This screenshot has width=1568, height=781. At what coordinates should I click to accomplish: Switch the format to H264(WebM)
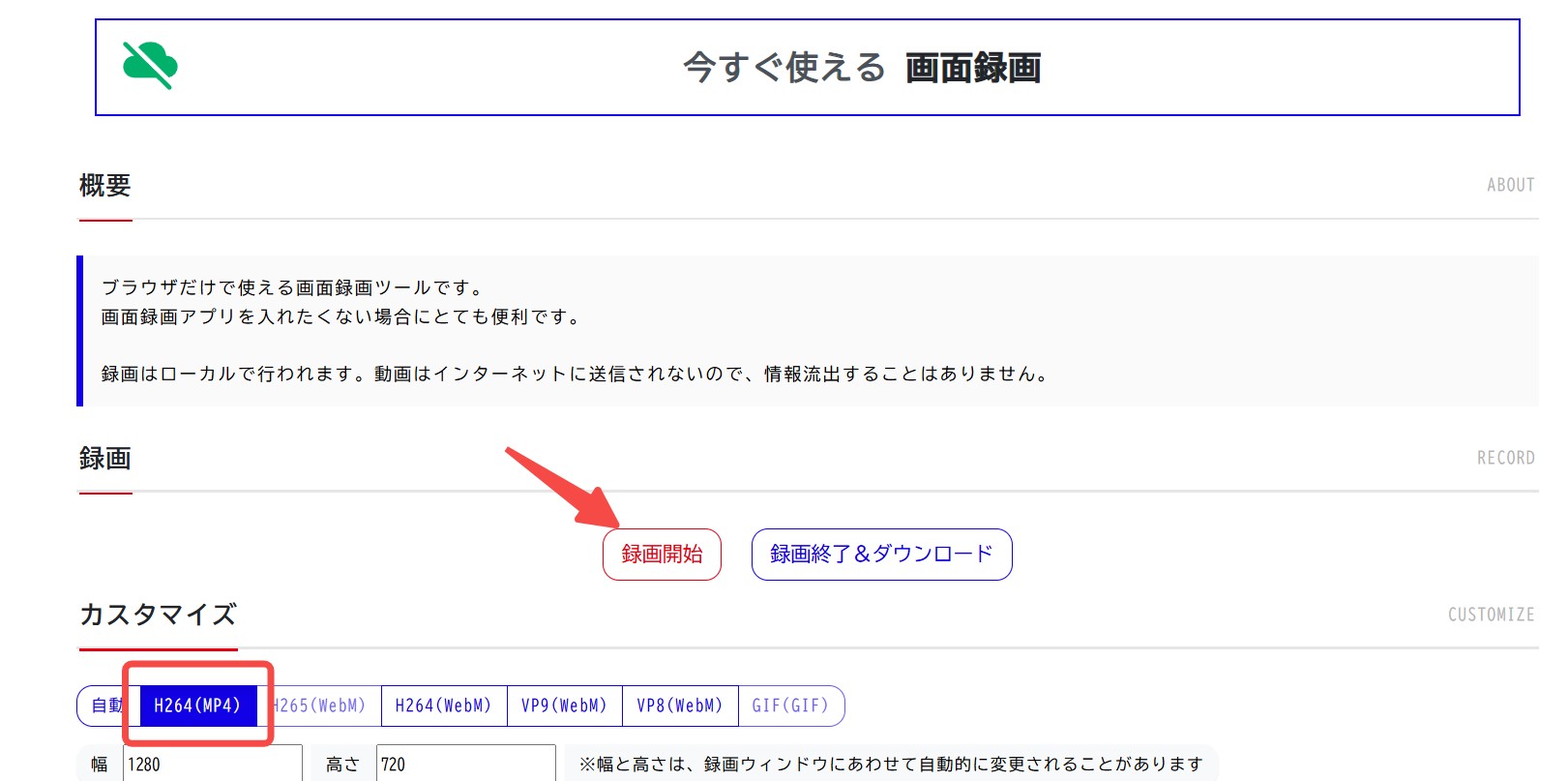[443, 706]
